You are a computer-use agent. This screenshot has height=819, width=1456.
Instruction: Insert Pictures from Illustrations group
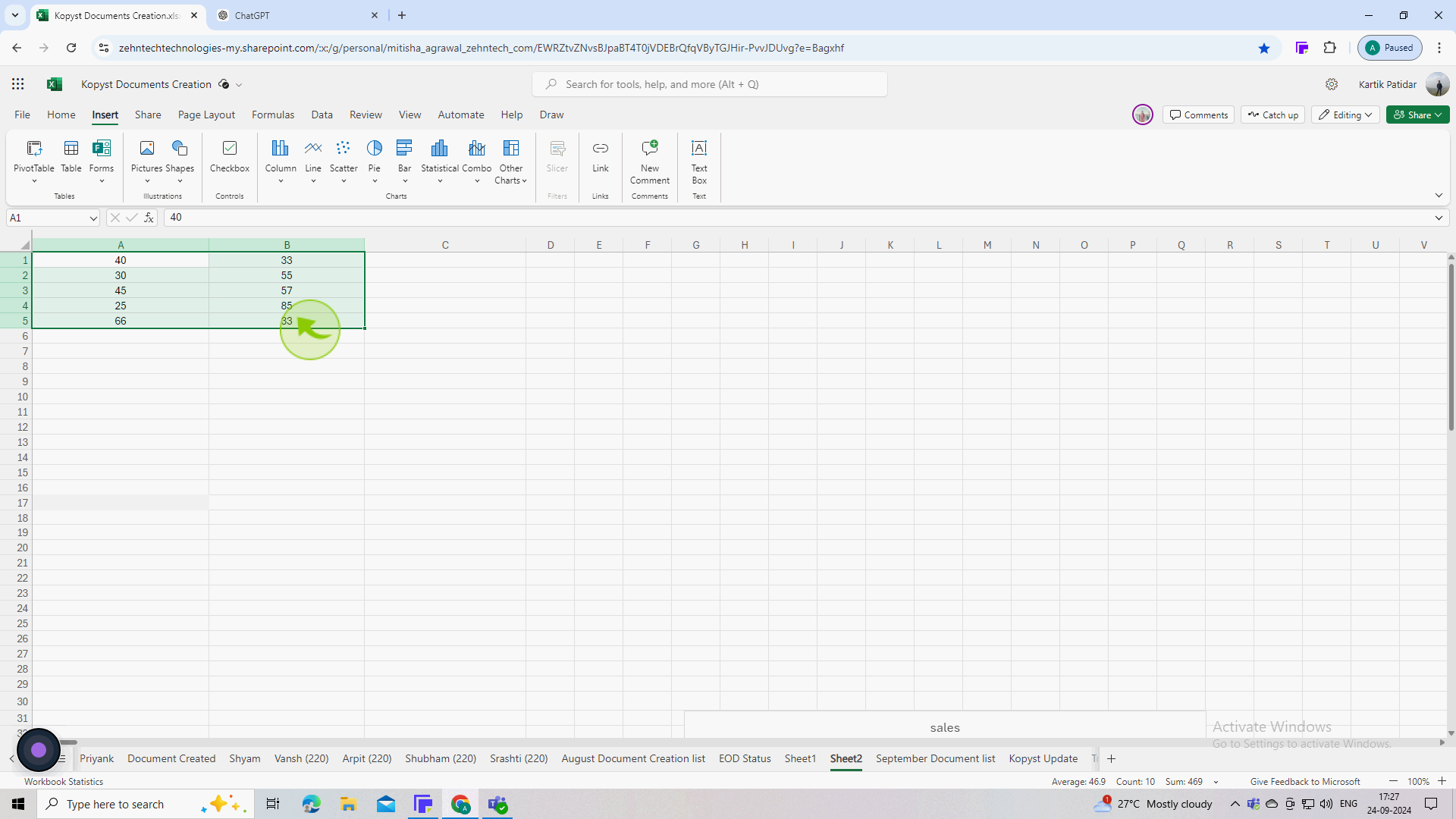146,161
